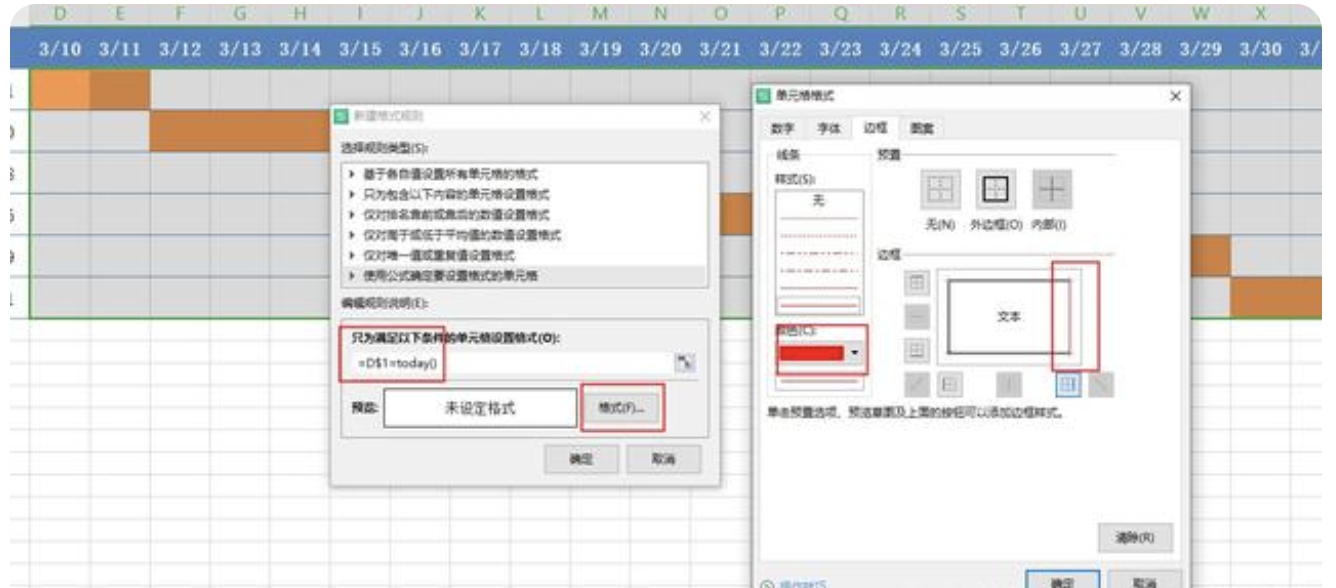Select rule type 仅对高于或低于平均值的数值设置格式

point(525,235)
